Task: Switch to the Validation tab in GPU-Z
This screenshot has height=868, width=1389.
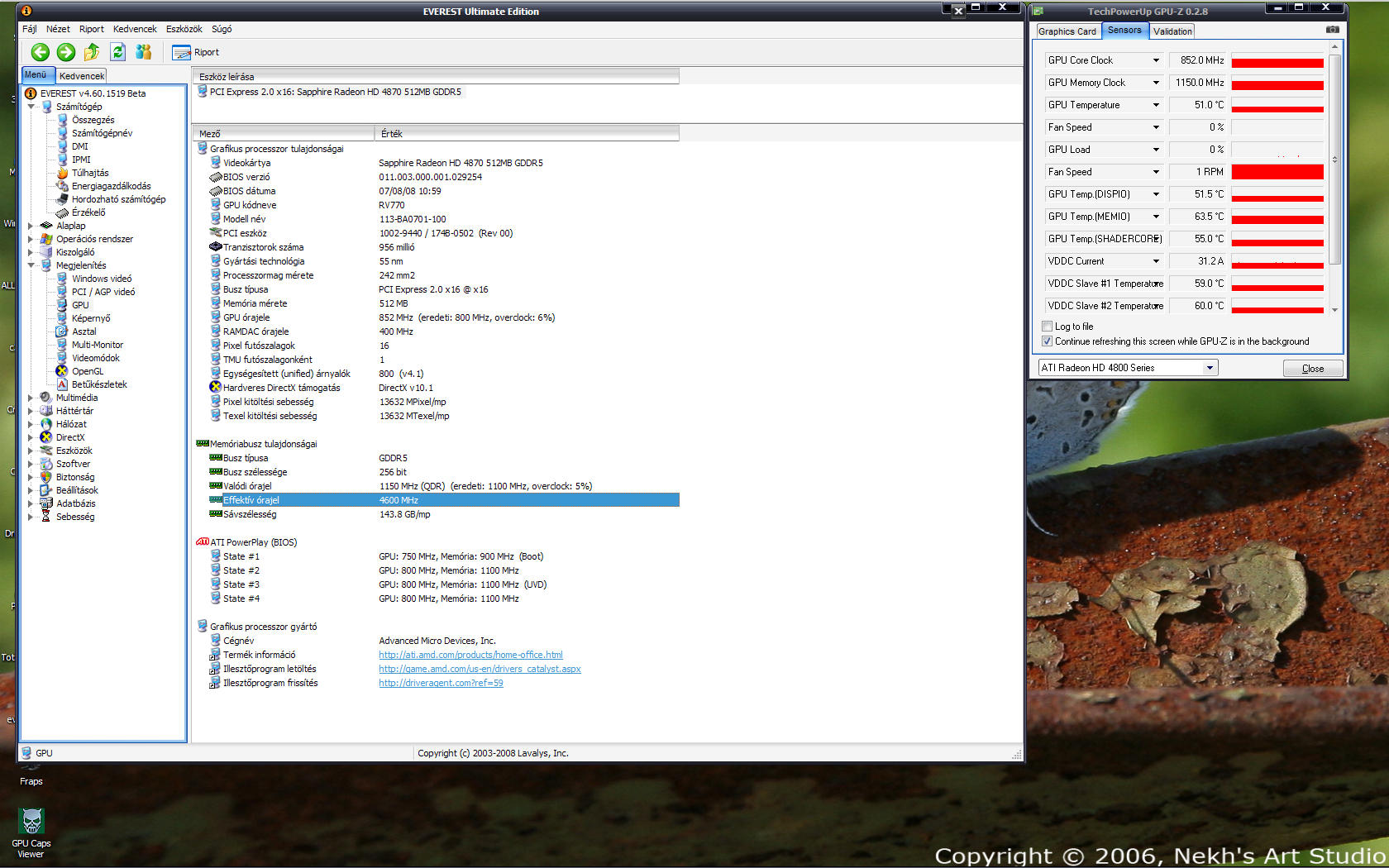Action: coord(1172,31)
